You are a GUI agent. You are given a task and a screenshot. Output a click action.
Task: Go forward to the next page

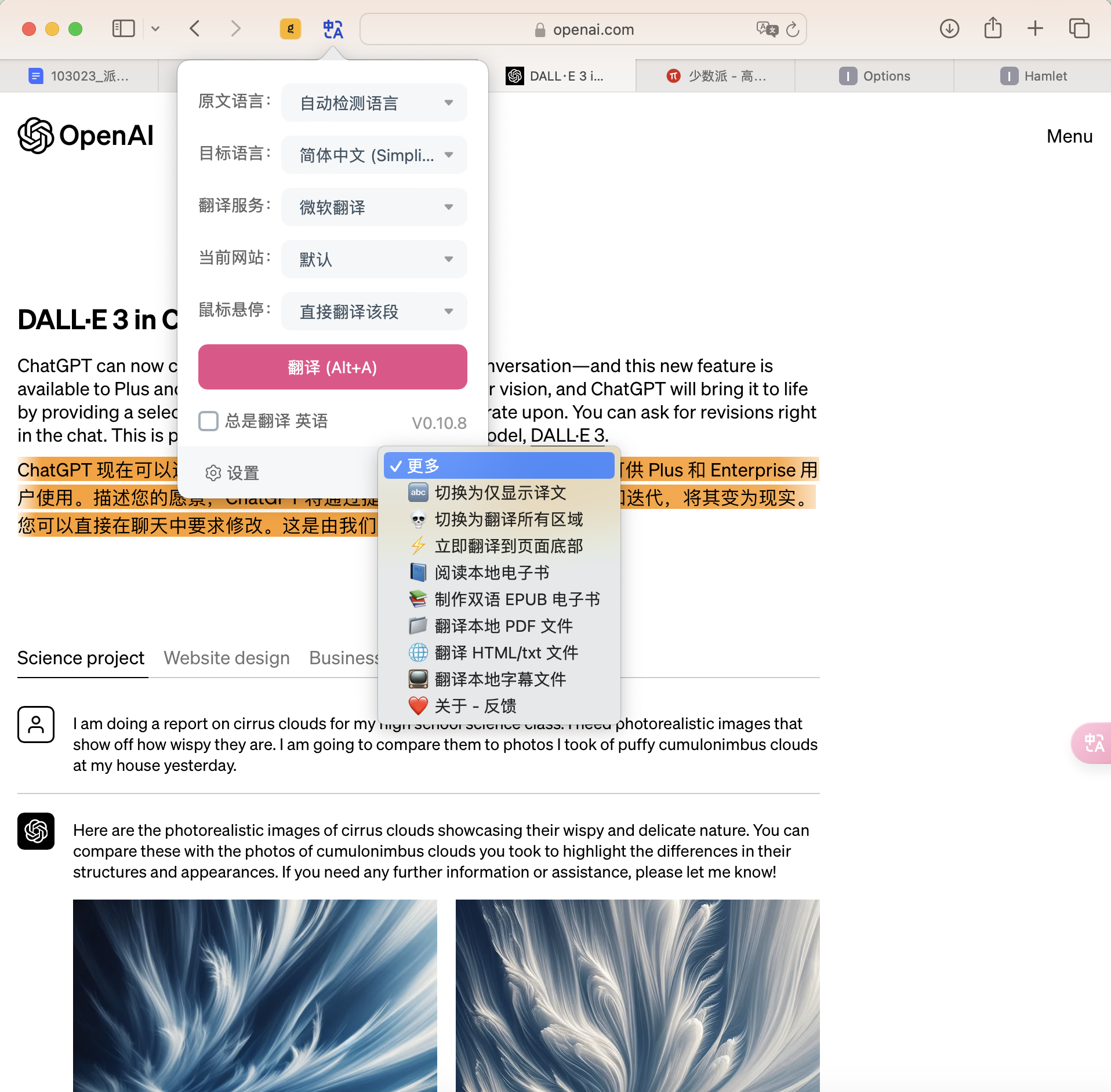pyautogui.click(x=235, y=28)
